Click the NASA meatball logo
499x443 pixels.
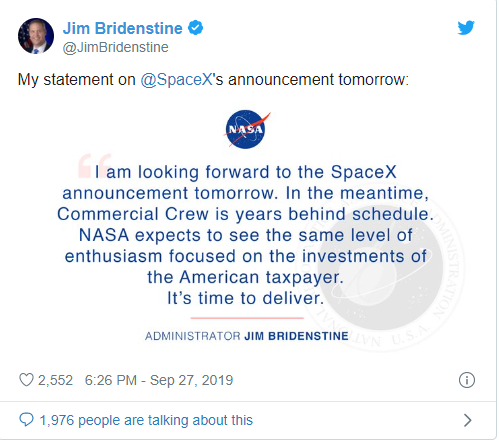coord(246,129)
